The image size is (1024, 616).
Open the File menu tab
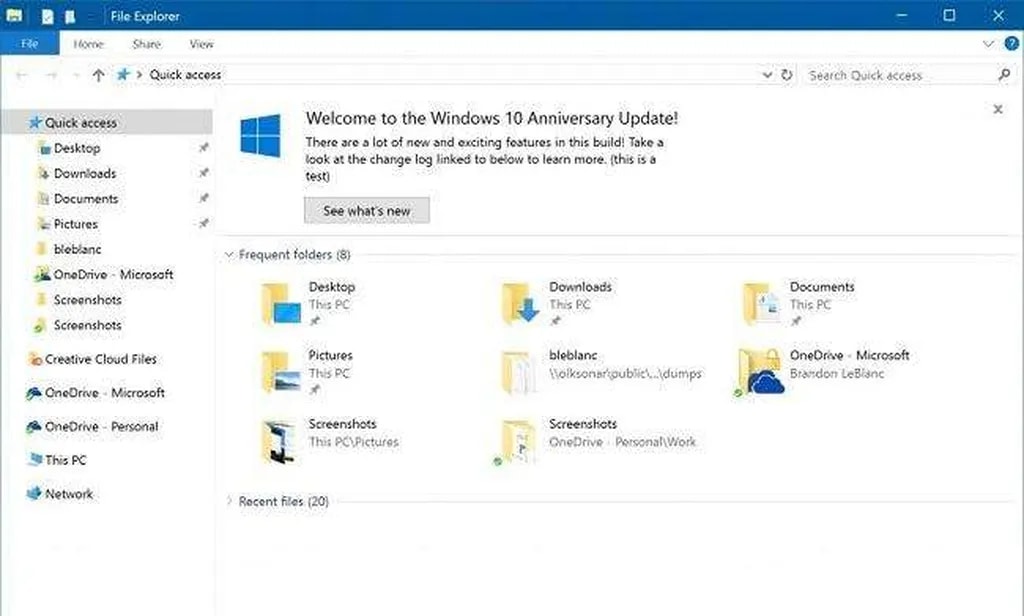pyautogui.click(x=30, y=44)
